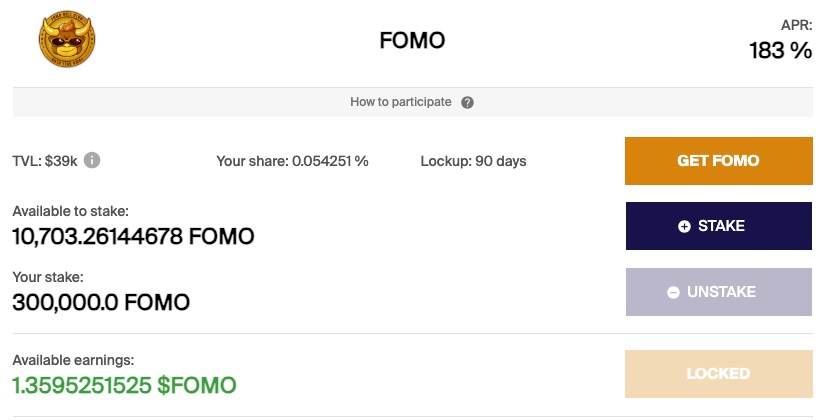Click the minus icon on UNSTAKE button
Image resolution: width=824 pixels, height=420 pixels.
pyautogui.click(x=673, y=292)
